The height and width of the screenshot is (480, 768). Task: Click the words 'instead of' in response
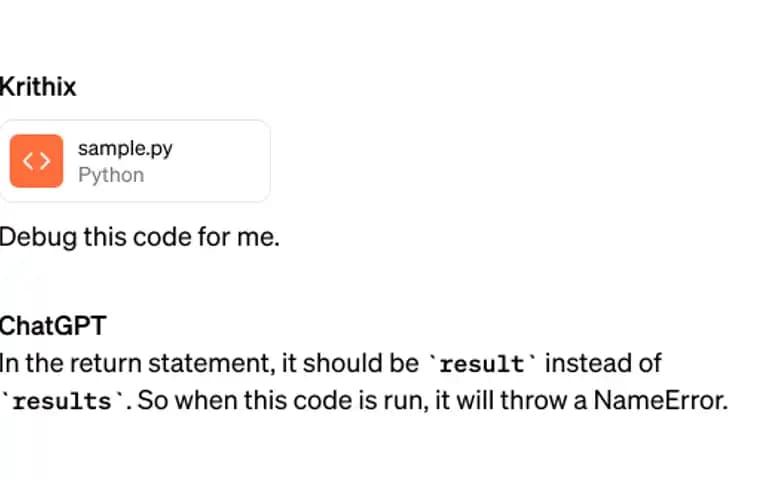pos(603,363)
